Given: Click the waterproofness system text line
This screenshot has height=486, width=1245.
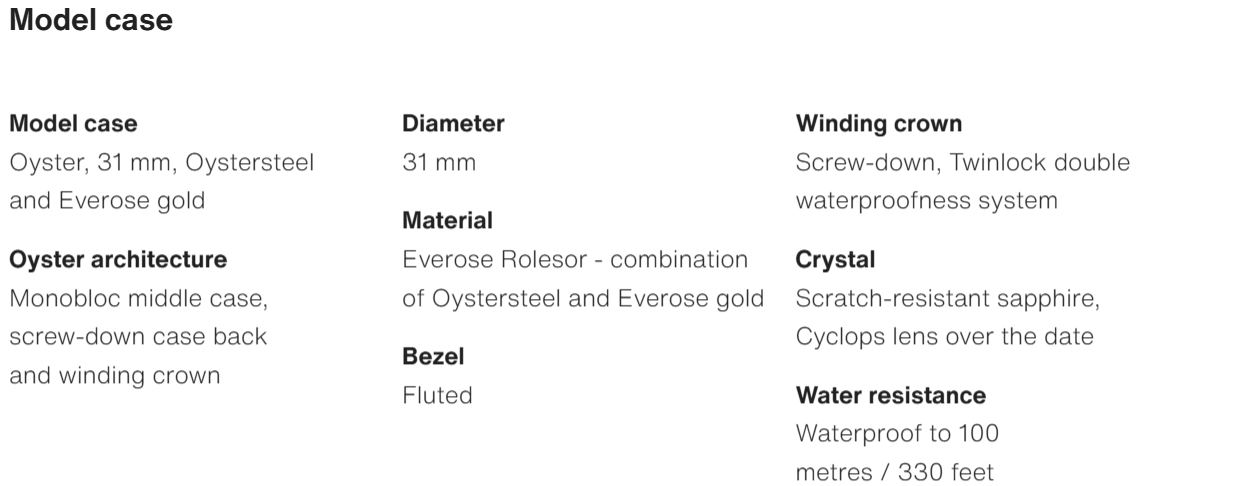Looking at the screenshot, I should (926, 200).
